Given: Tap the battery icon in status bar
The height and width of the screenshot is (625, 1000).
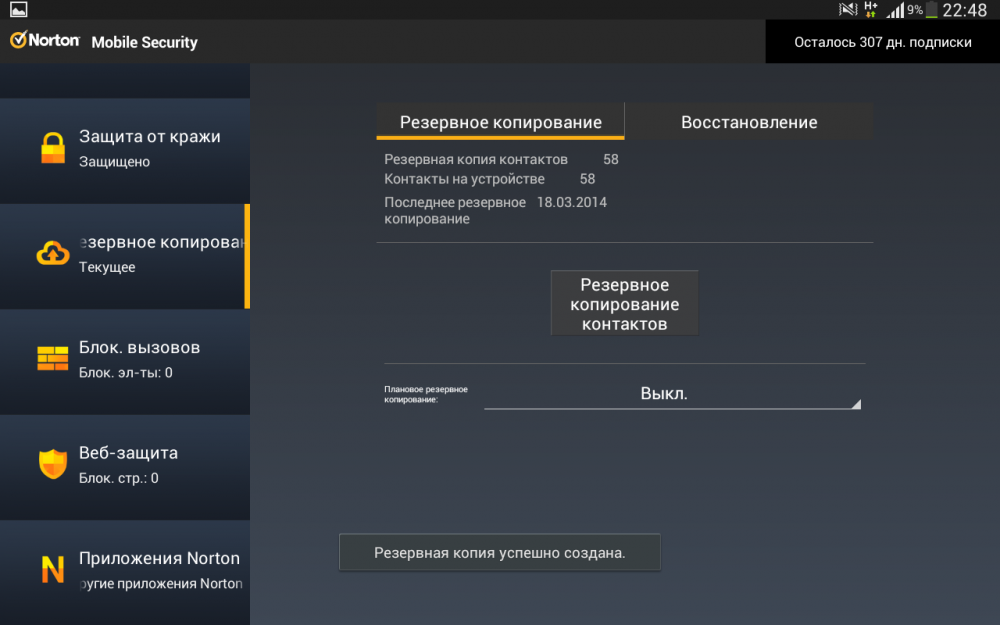Looking at the screenshot, I should pyautogui.click(x=932, y=10).
